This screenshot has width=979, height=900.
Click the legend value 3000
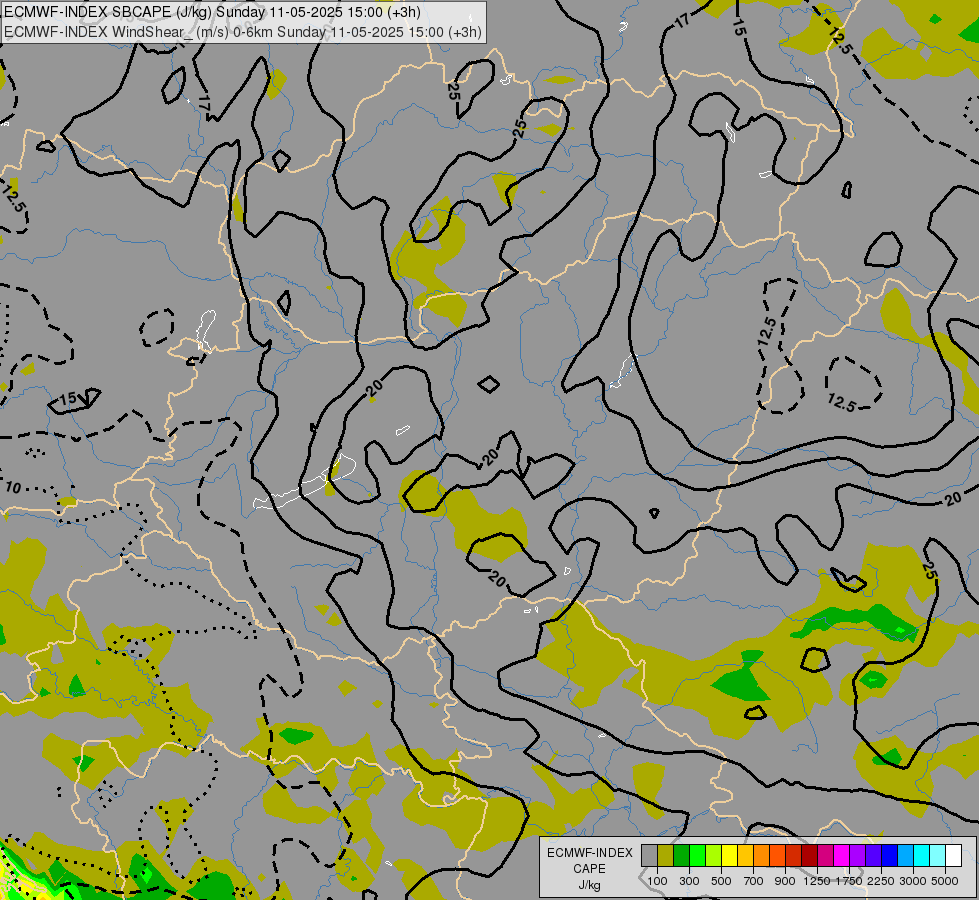coord(913,881)
